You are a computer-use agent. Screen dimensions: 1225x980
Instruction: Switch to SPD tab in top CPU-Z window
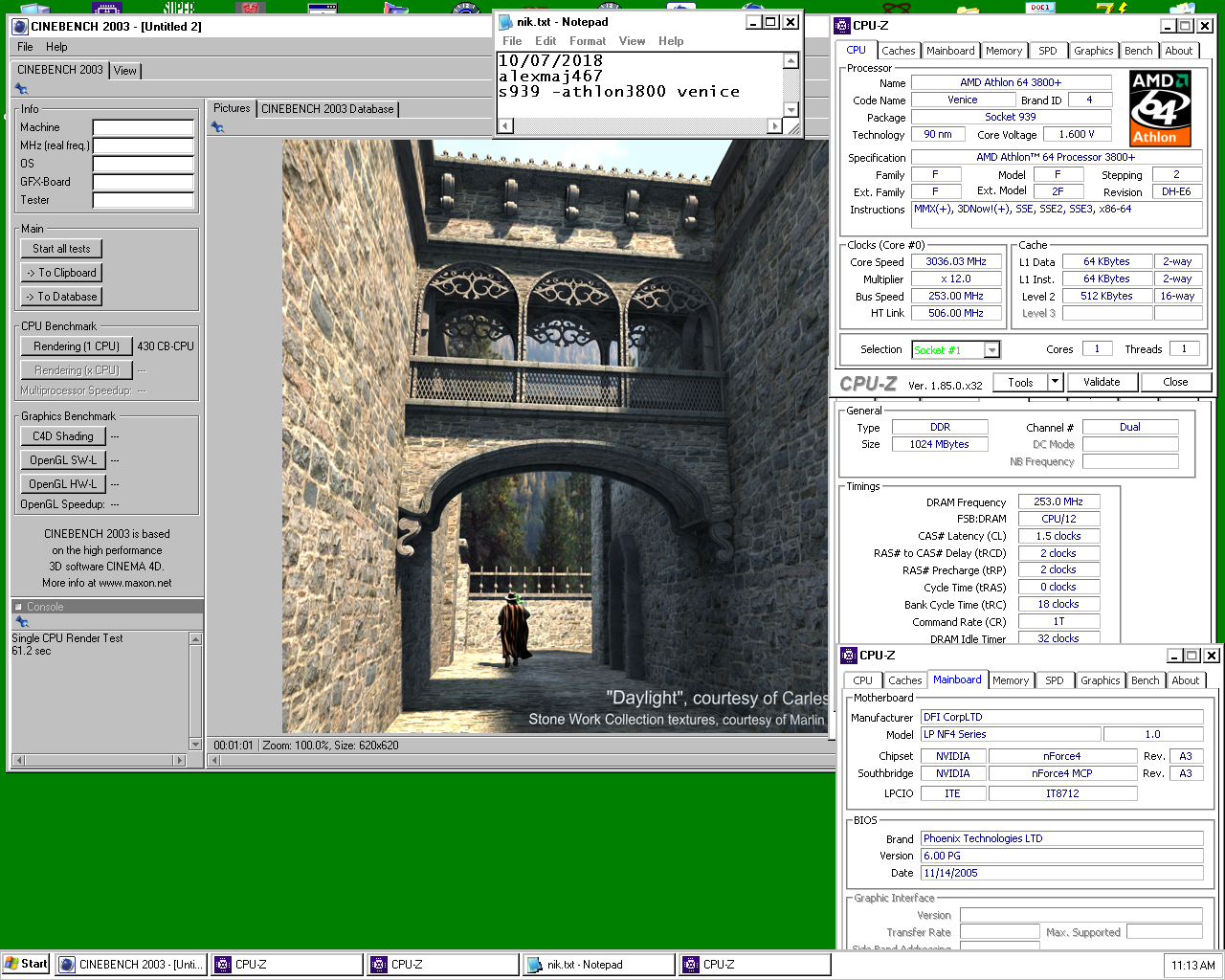[x=1048, y=51]
